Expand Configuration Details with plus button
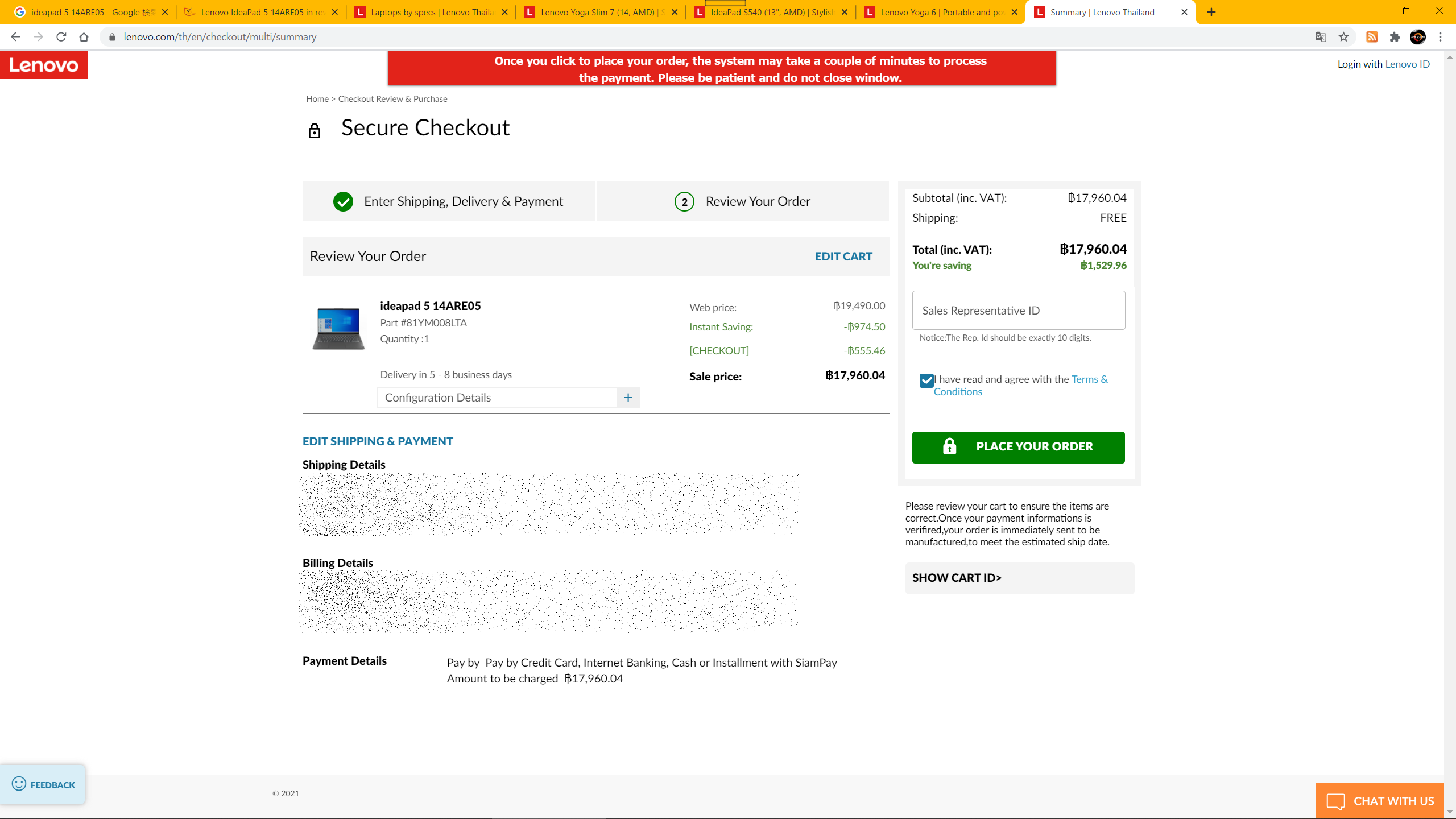Screen dimensions: 1456x819 click(x=628, y=398)
